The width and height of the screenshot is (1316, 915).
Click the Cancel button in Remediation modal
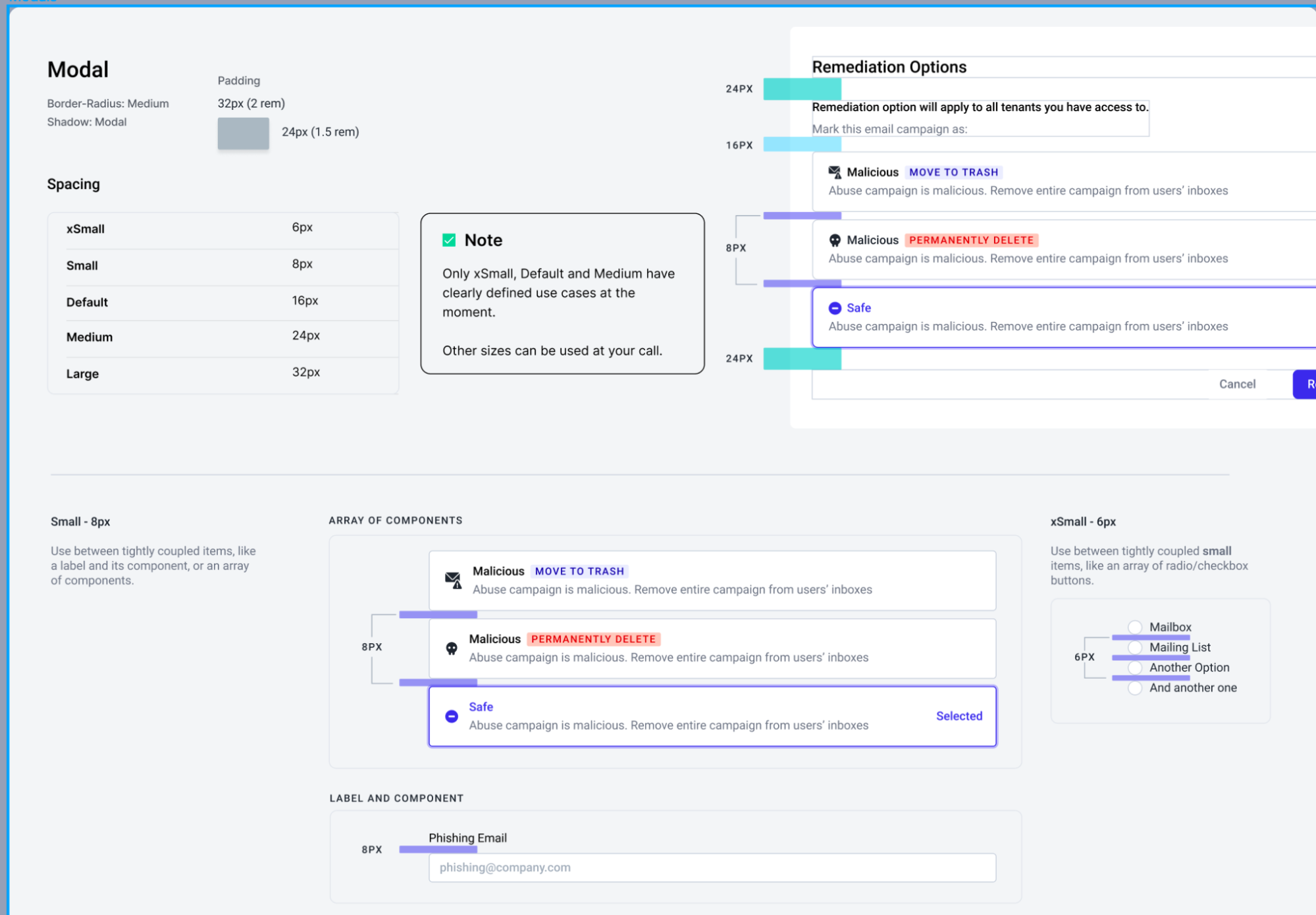pos(1237,384)
